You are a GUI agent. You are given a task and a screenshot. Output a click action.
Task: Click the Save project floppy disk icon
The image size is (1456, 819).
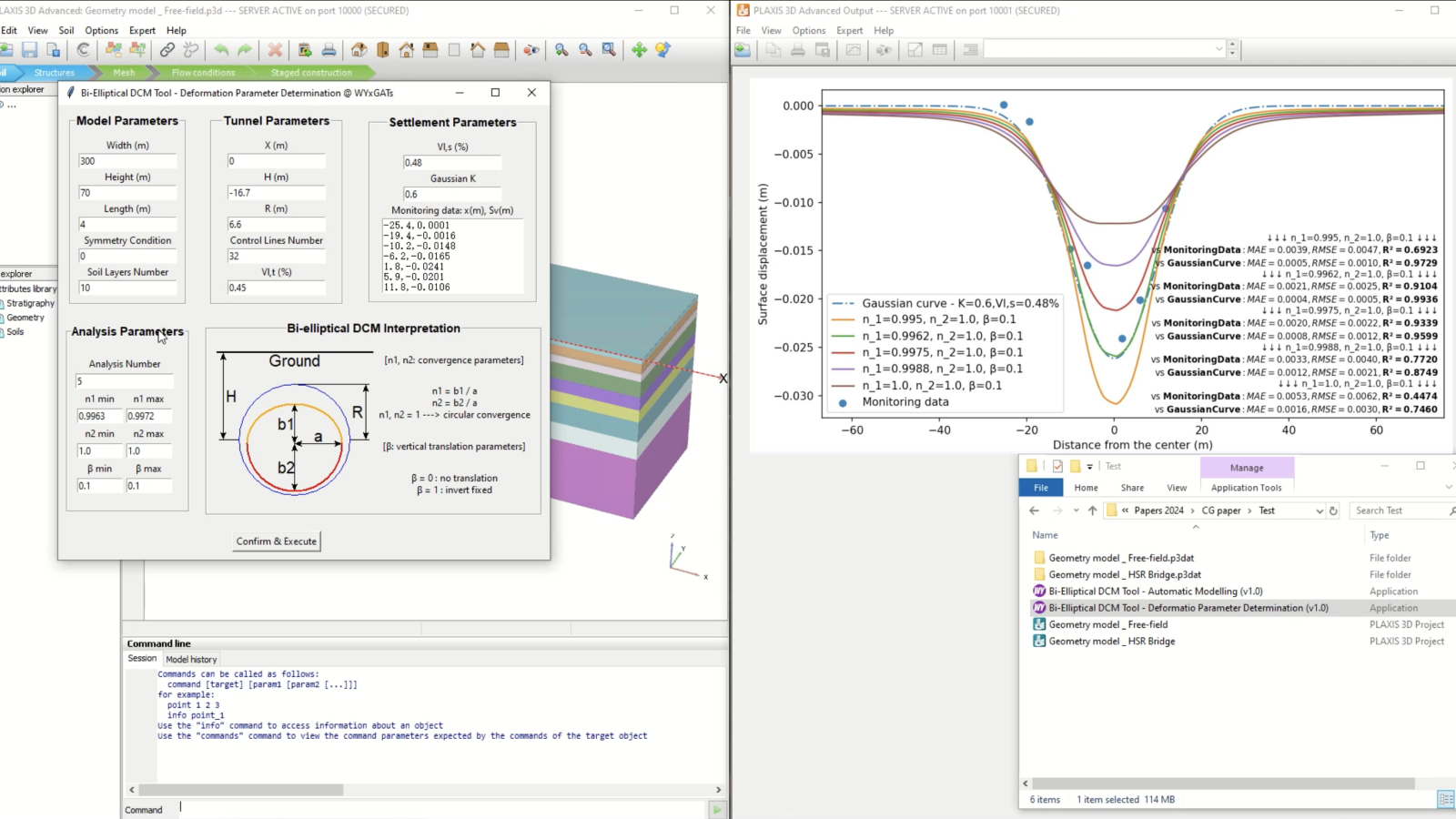coord(30,50)
